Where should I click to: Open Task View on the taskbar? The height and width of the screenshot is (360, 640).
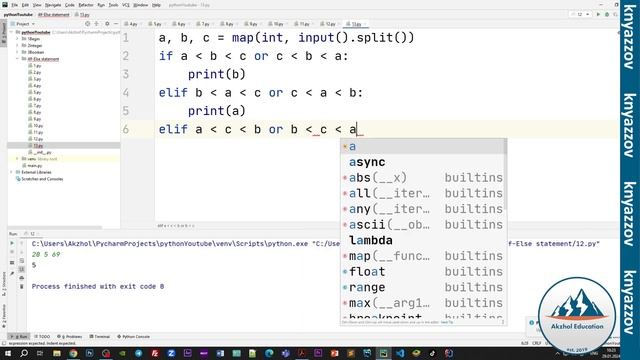click(x=40, y=353)
